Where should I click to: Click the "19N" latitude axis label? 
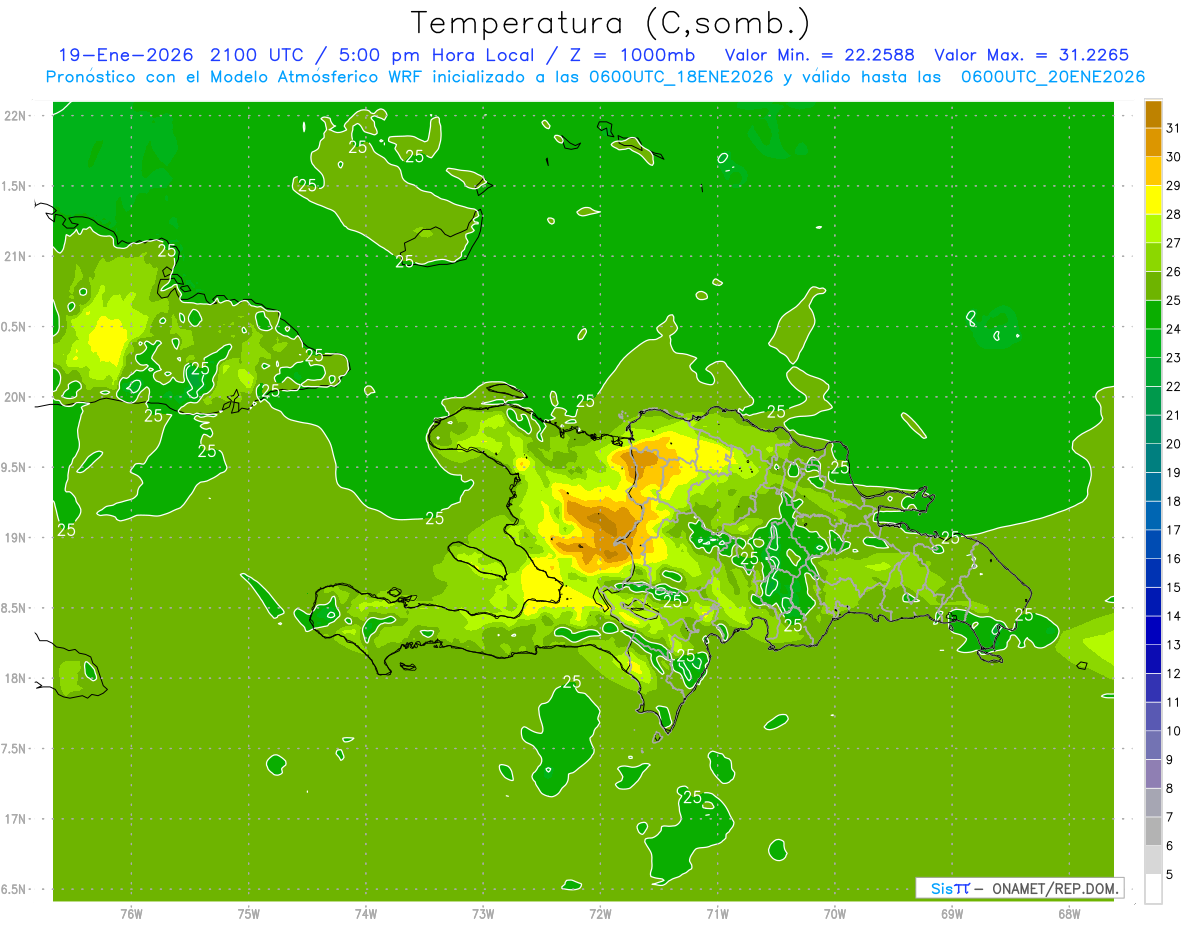point(16,538)
